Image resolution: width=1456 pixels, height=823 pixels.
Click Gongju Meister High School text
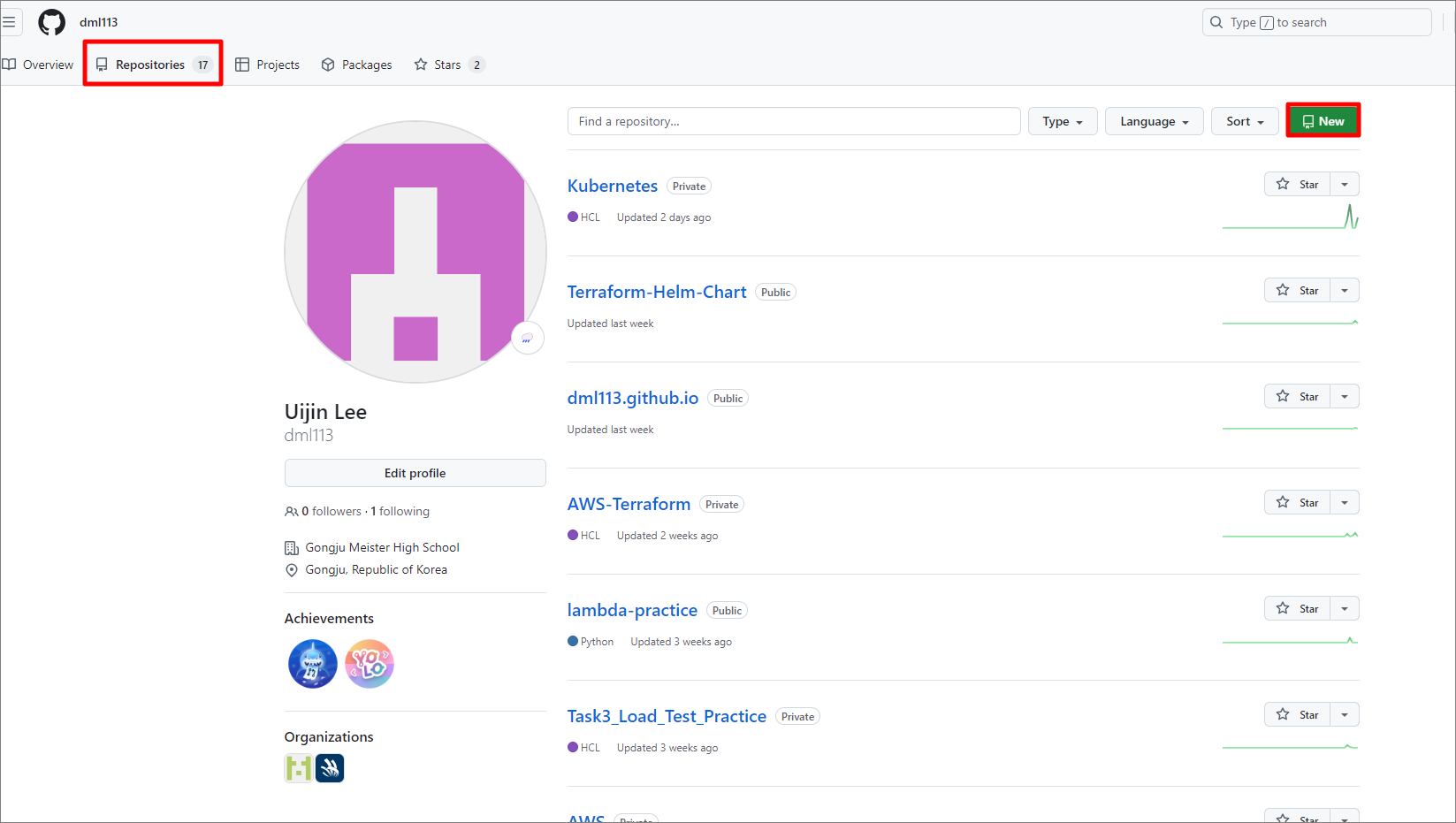382,547
